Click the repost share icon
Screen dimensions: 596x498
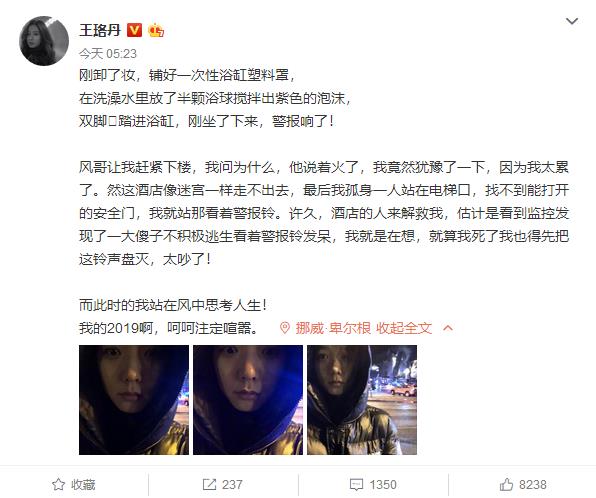pyautogui.click(x=209, y=485)
